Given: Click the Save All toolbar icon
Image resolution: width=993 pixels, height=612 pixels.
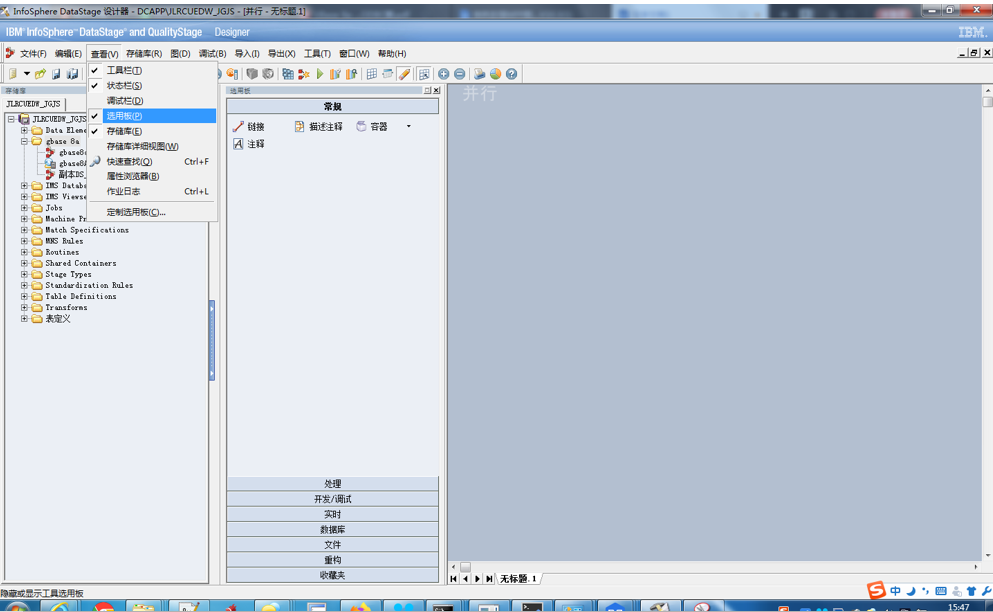Looking at the screenshot, I should point(73,74).
